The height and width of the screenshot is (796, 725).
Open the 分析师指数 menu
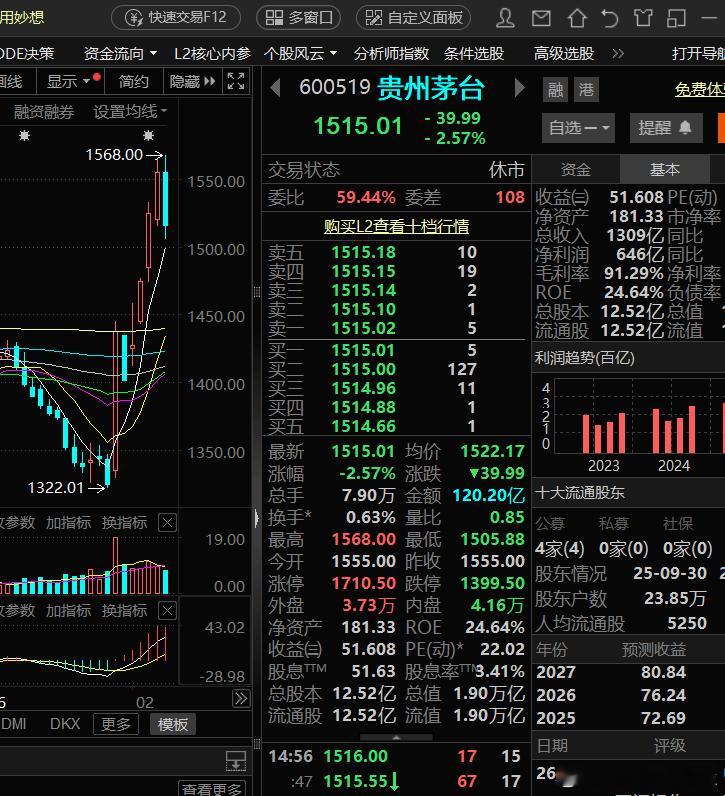pyautogui.click(x=391, y=53)
